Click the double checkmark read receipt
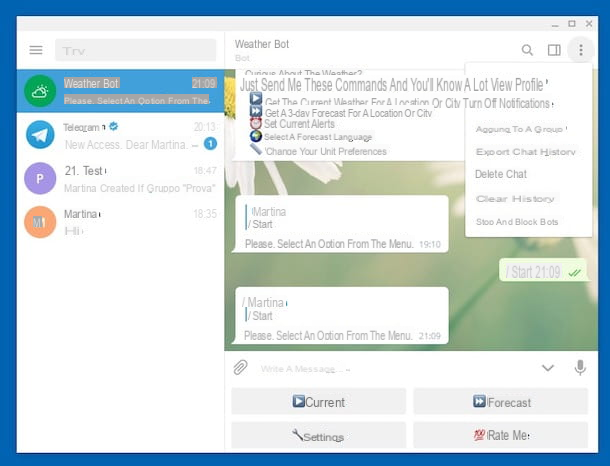The width and height of the screenshot is (610, 466). point(574,273)
